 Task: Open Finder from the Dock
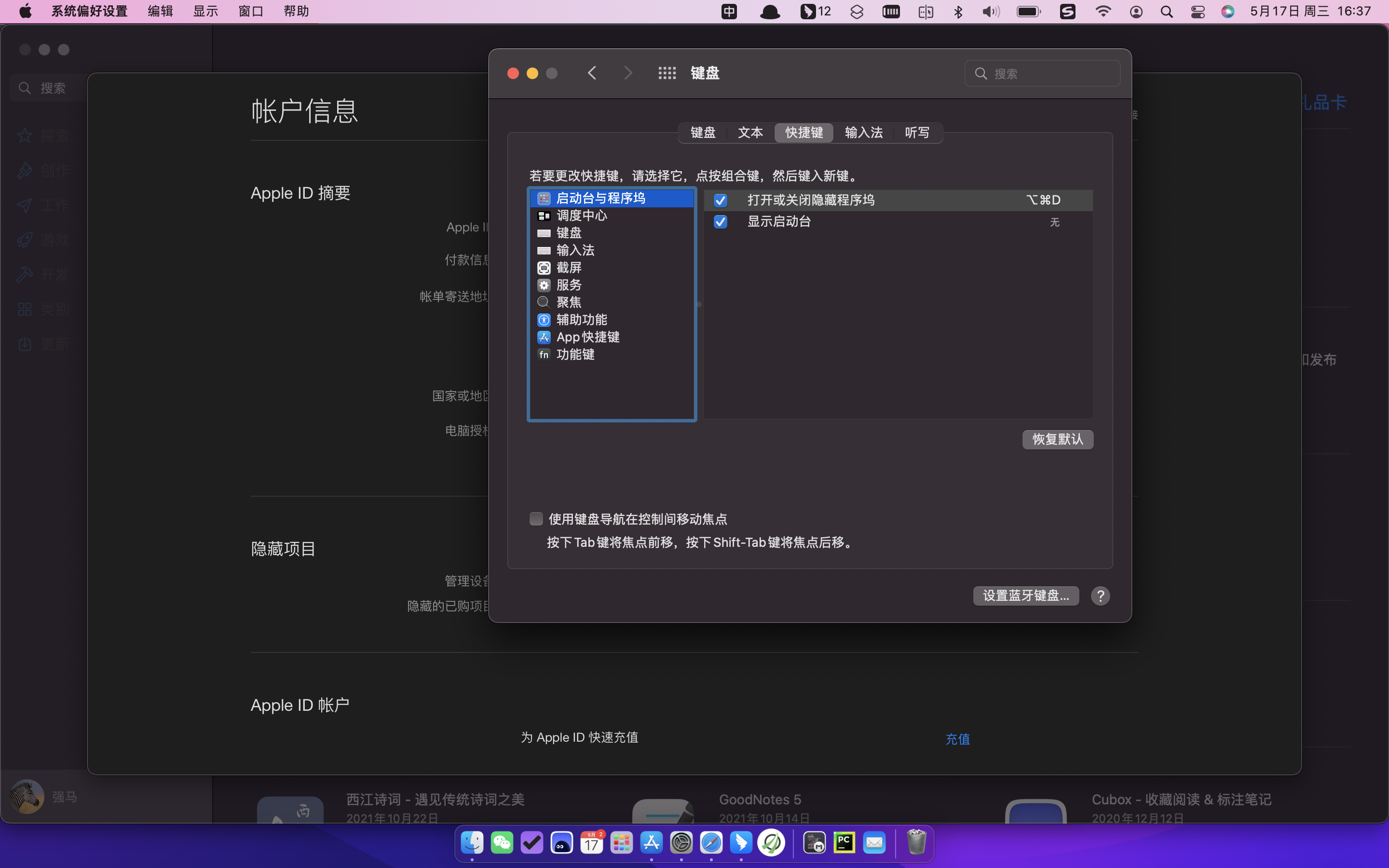(x=472, y=843)
